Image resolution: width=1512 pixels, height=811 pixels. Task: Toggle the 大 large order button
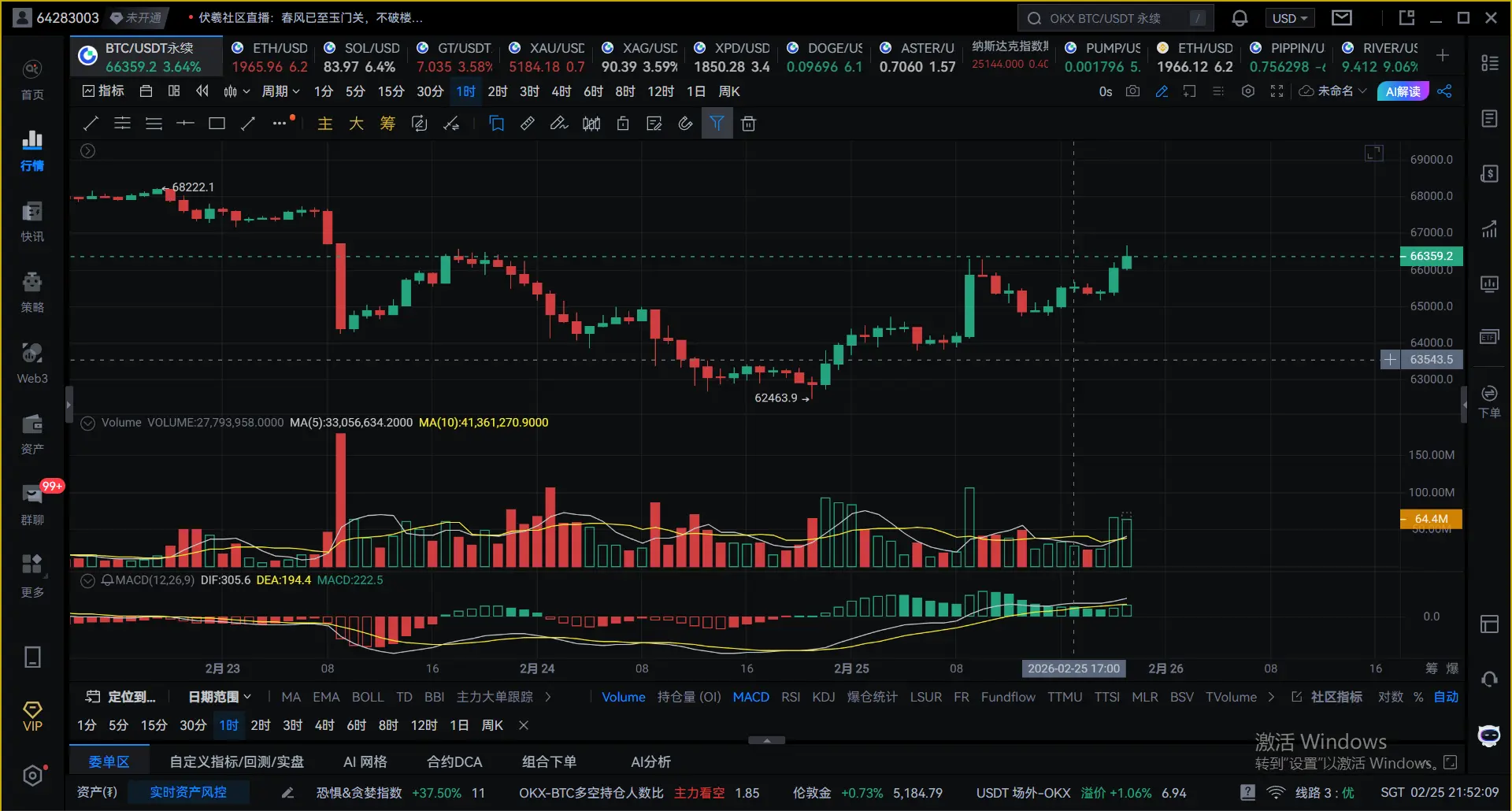[356, 124]
